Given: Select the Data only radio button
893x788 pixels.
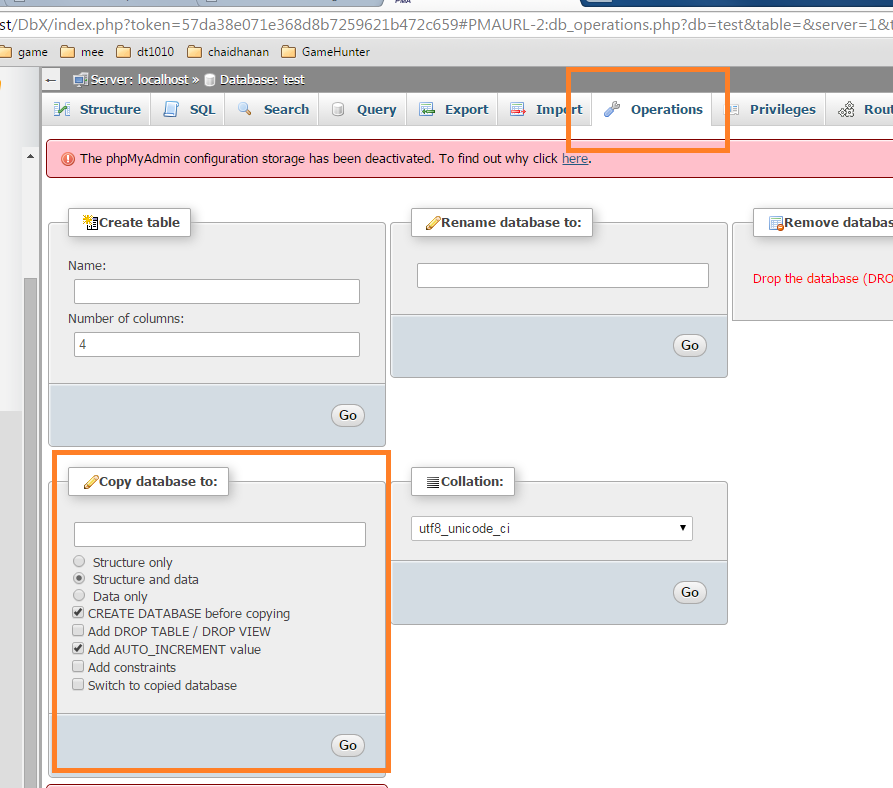Looking at the screenshot, I should click(79, 596).
